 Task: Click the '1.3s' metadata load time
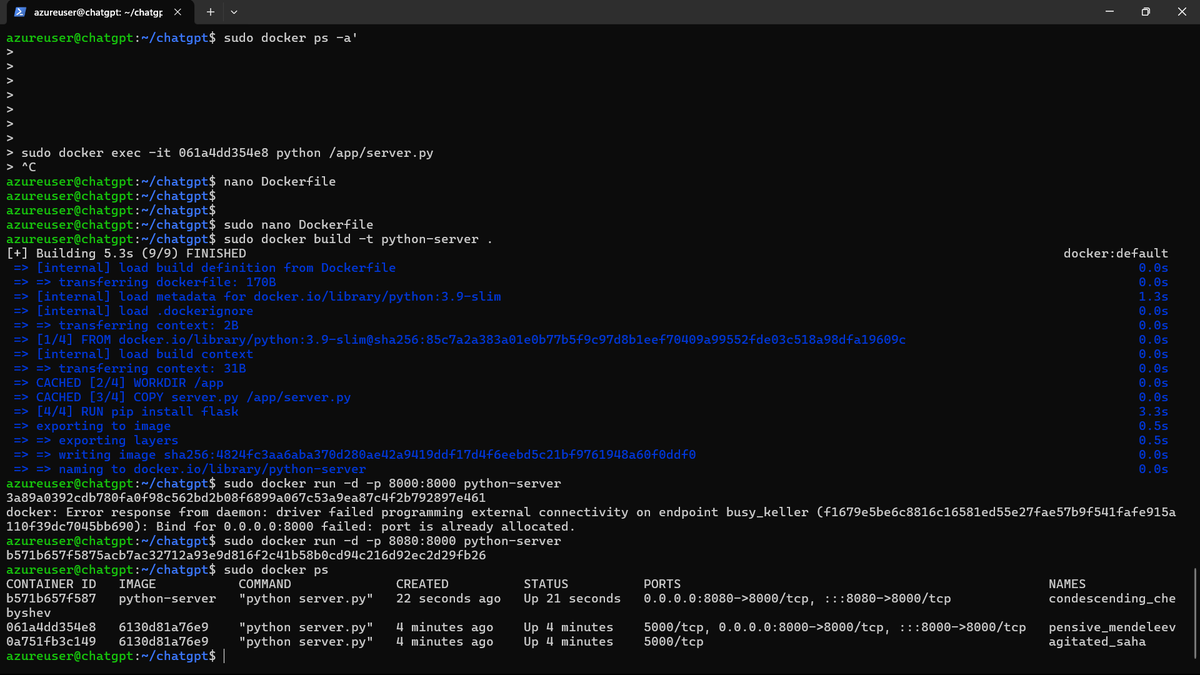(x=1153, y=297)
